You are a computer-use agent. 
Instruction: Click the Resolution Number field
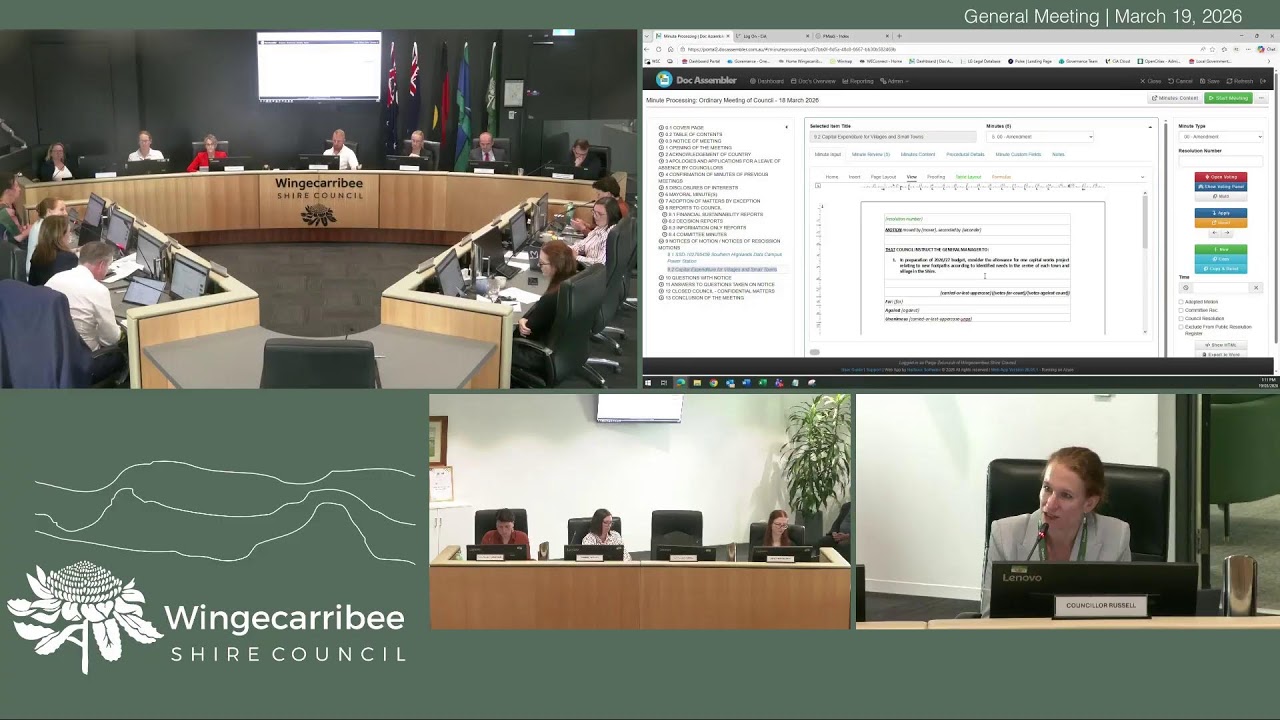(x=1221, y=161)
